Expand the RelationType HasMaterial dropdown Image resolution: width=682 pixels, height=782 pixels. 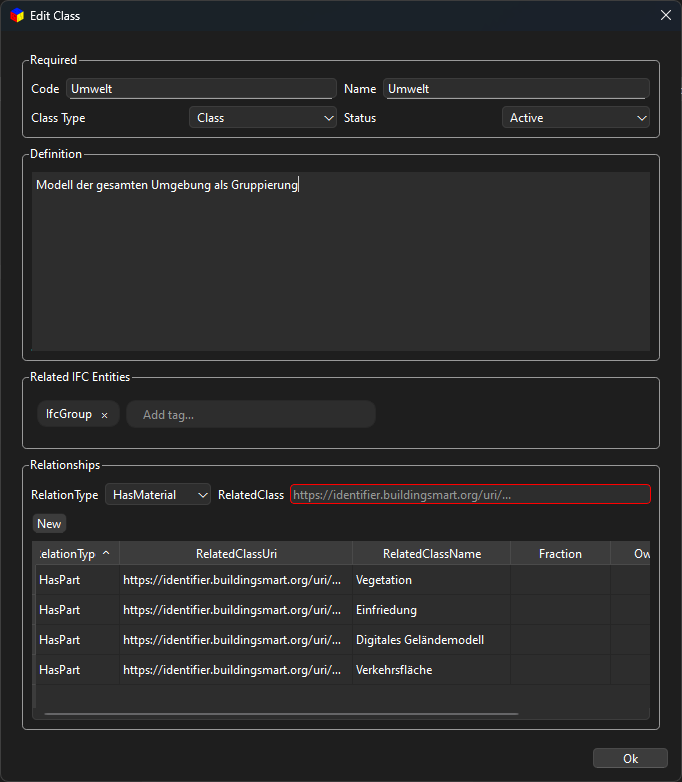[x=160, y=494]
